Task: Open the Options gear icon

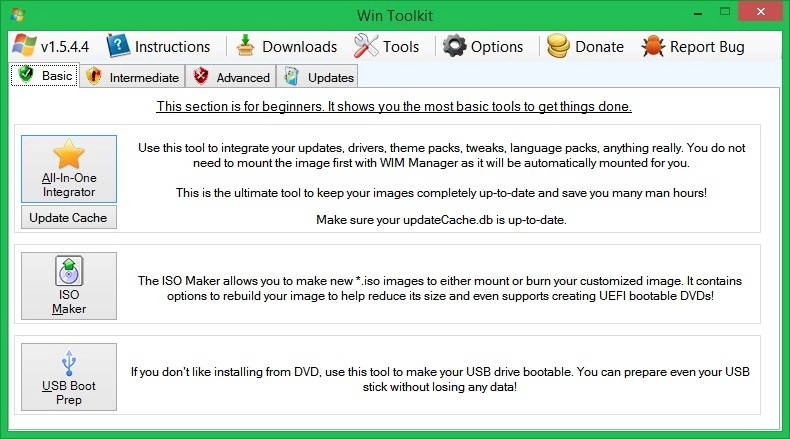Action: 454,46
